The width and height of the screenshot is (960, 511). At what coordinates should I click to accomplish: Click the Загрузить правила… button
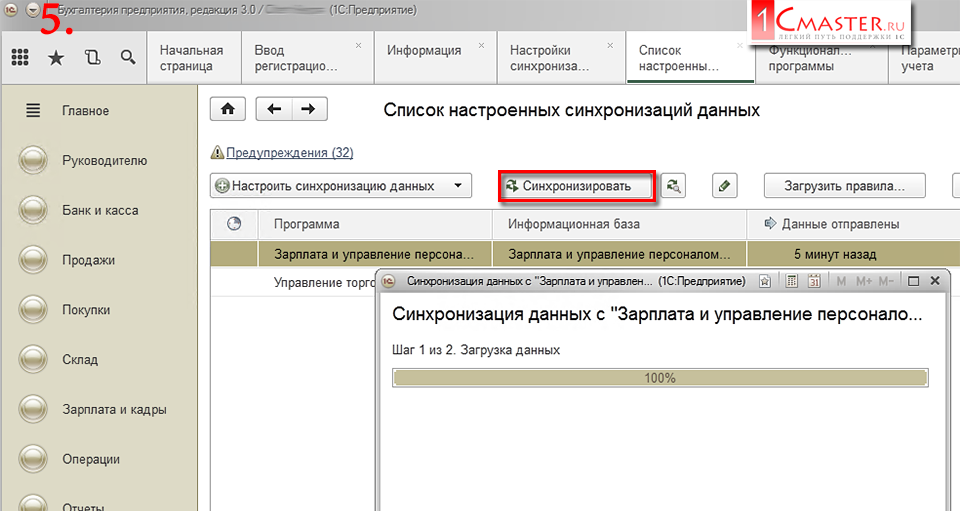pos(844,186)
